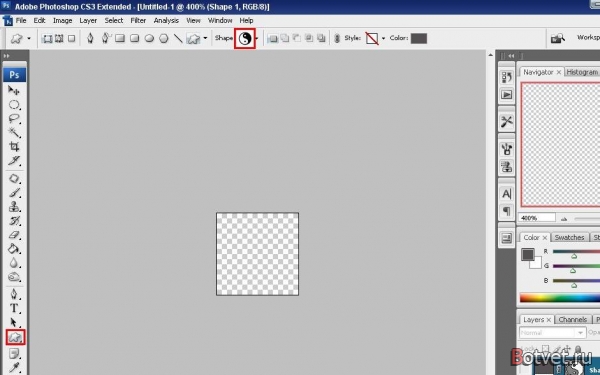The width and height of the screenshot is (600, 375).
Task: Select the Horizontal Type tool
Action: pyautogui.click(x=14, y=308)
